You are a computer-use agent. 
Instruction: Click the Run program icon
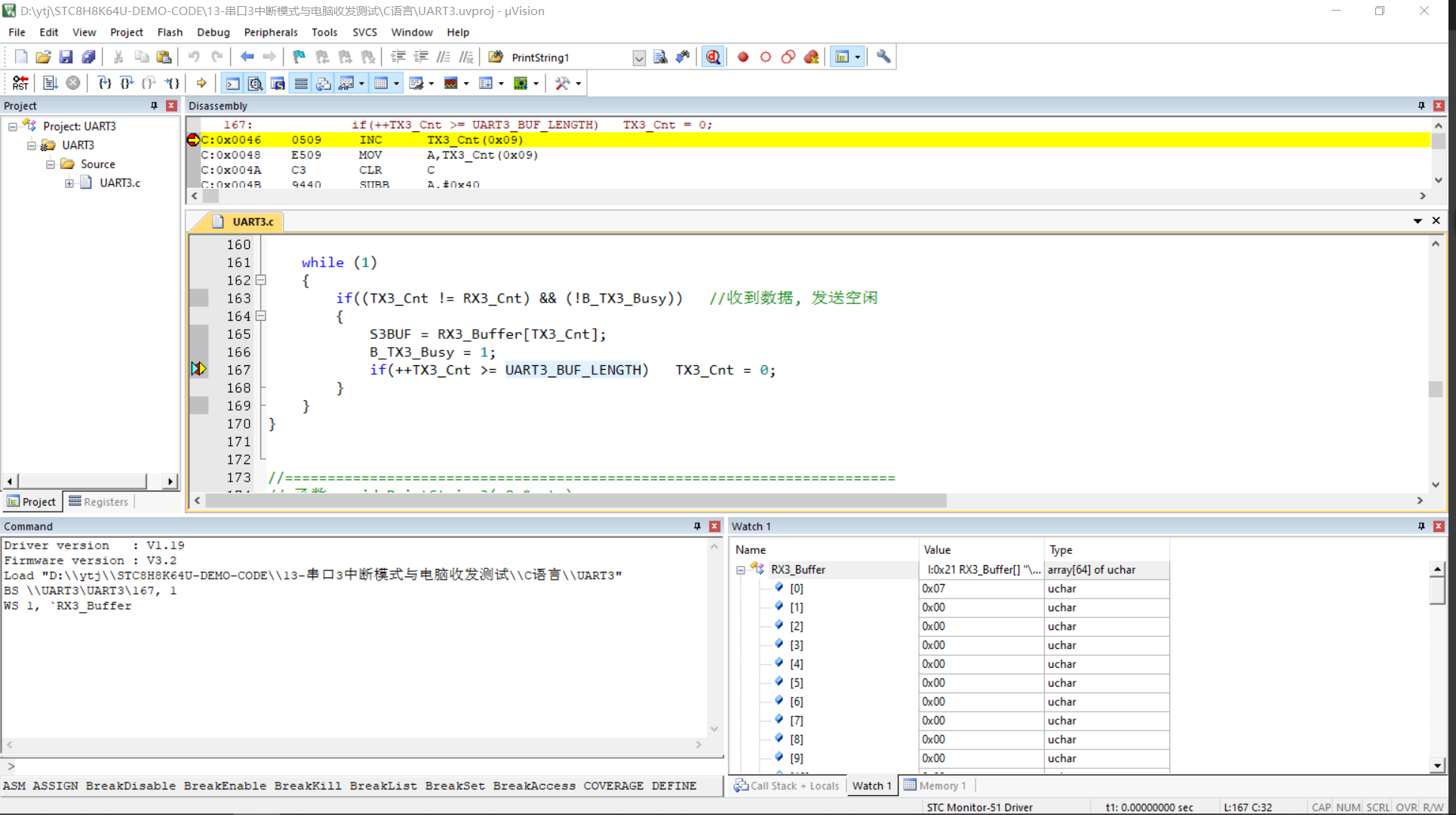[x=51, y=83]
